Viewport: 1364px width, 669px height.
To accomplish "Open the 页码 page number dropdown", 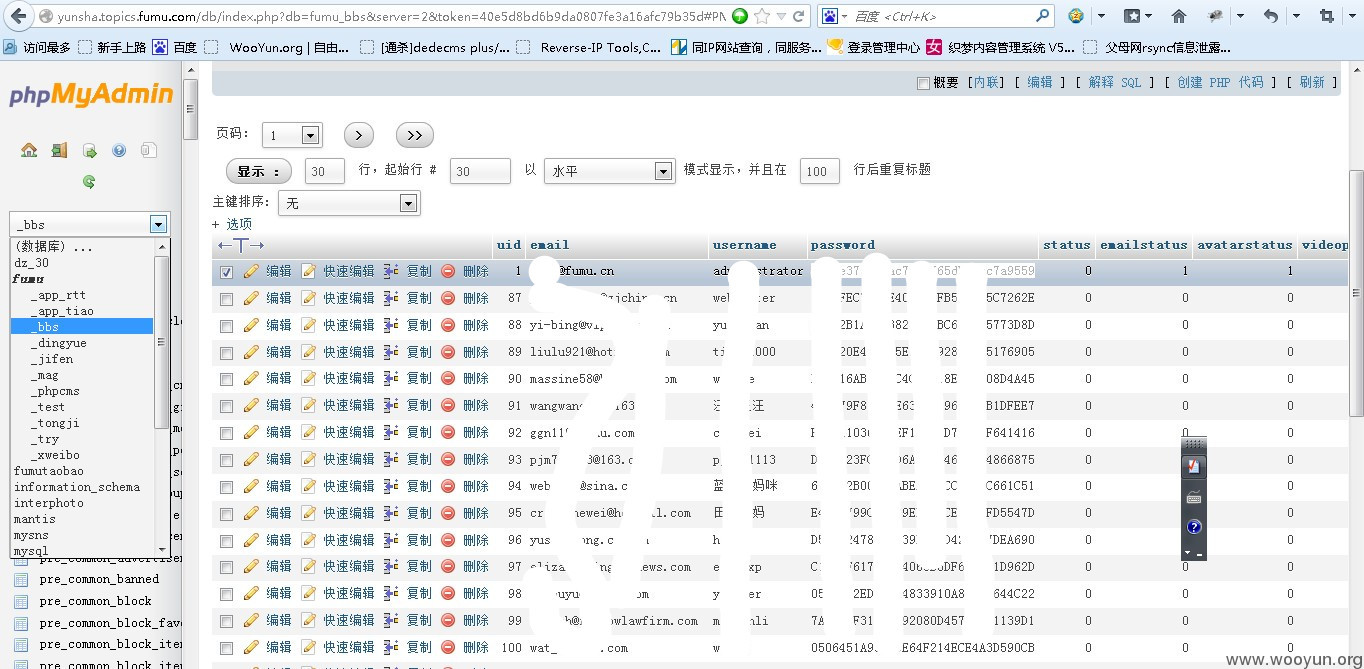I will point(292,135).
